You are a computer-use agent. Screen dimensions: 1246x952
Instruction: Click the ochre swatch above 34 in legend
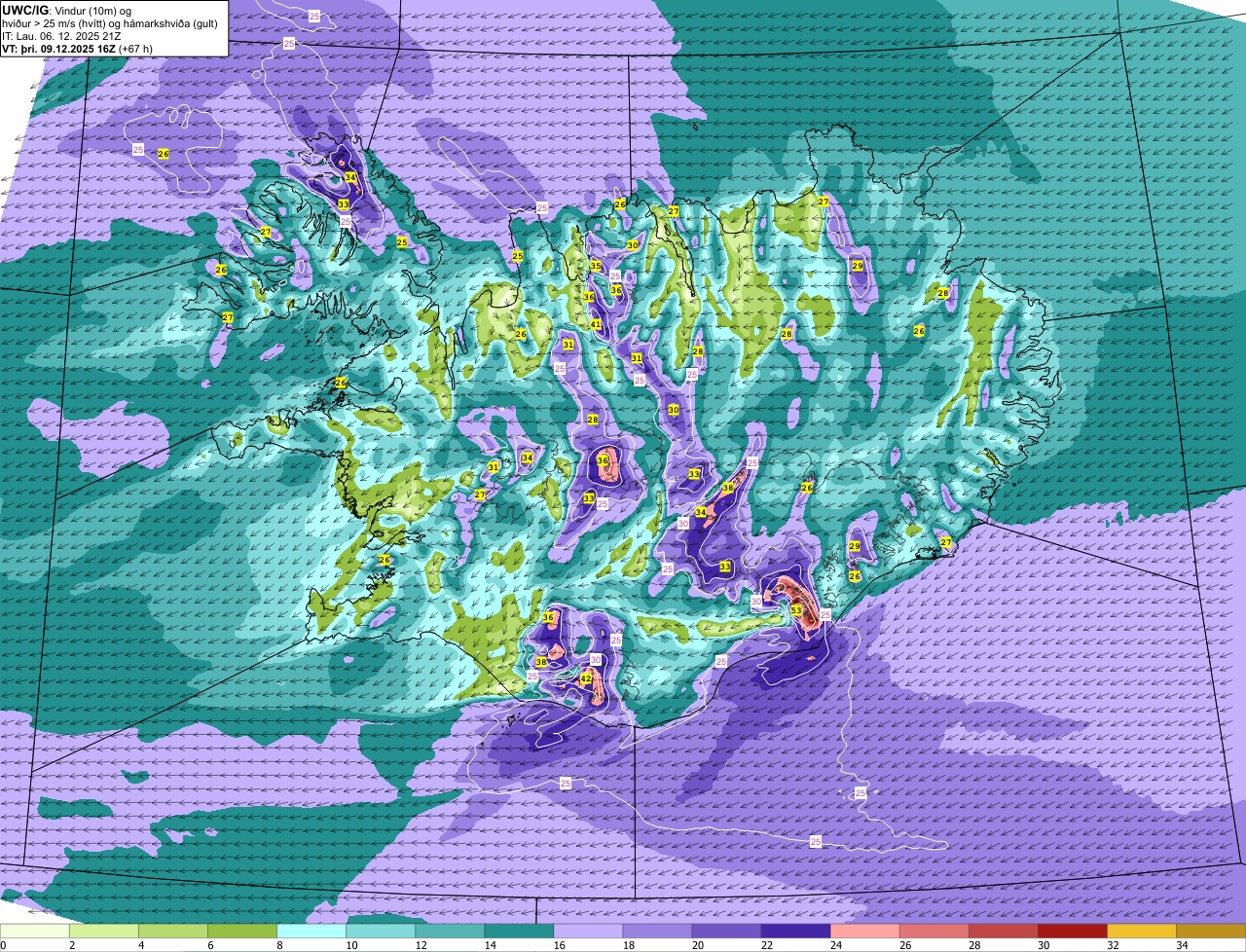pyautogui.click(x=1211, y=932)
